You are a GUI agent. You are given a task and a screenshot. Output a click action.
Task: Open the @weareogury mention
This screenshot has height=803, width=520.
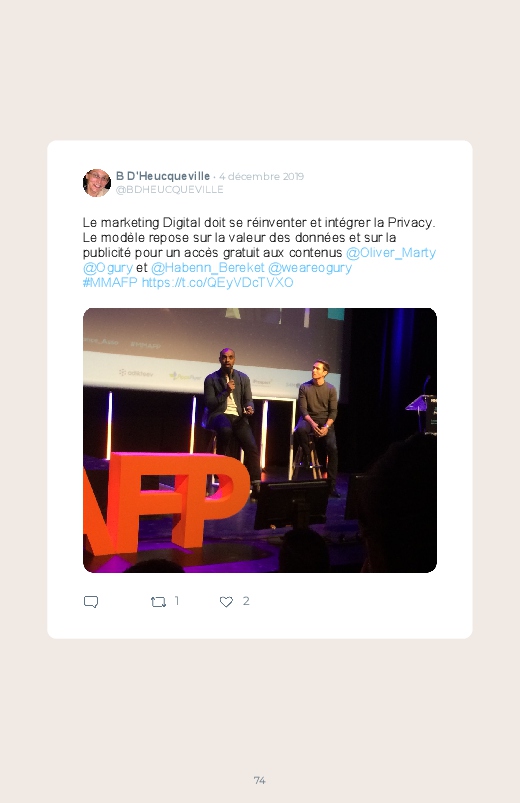[x=310, y=268]
